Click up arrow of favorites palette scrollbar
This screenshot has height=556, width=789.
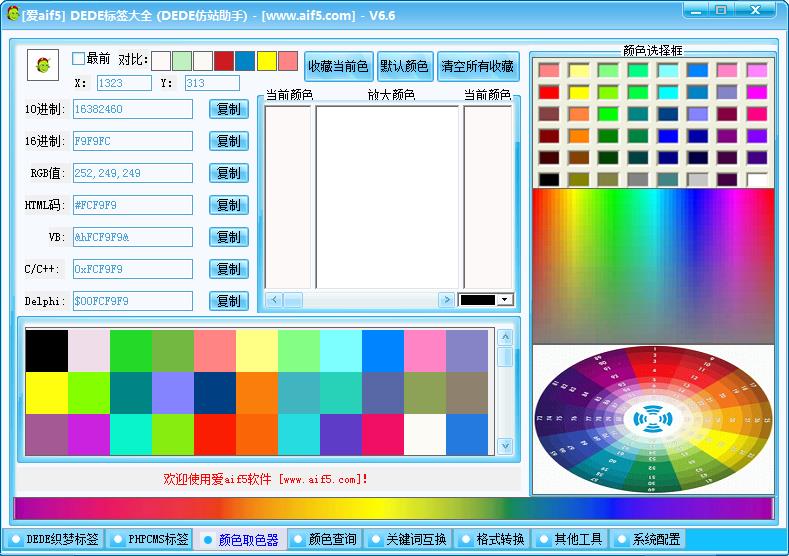[x=505, y=337]
